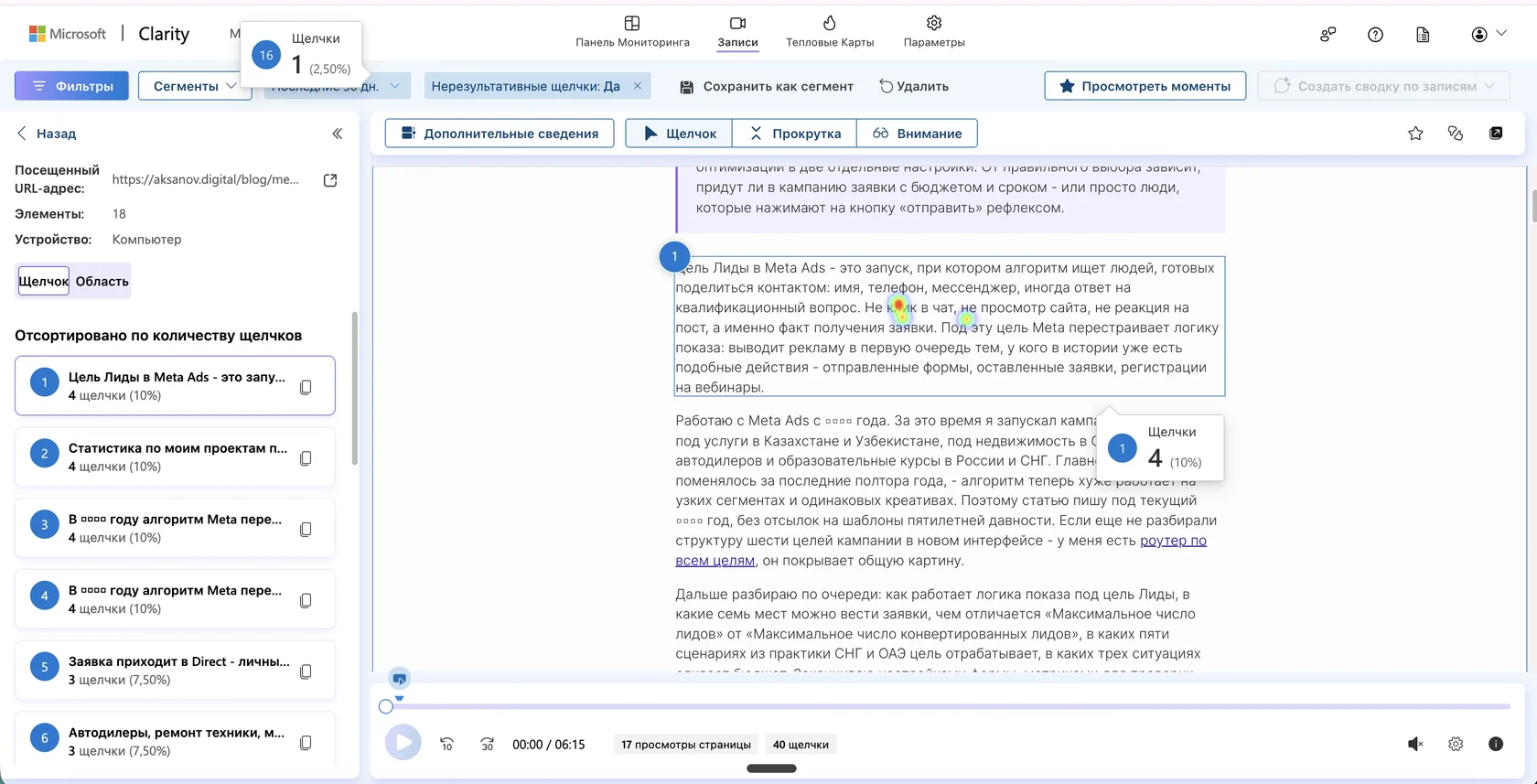This screenshot has height=784, width=1537.
Task: Go back using Назад
Action: [46, 134]
